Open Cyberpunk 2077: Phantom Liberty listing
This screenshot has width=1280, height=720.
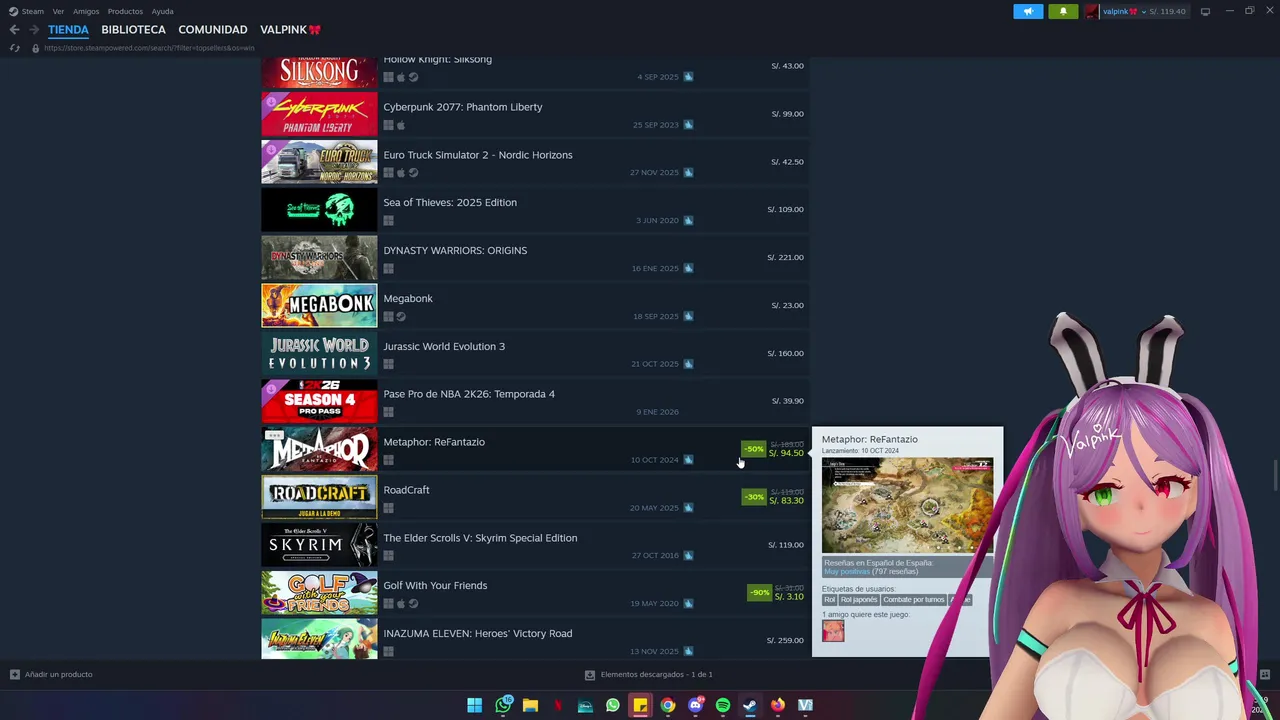coord(535,114)
